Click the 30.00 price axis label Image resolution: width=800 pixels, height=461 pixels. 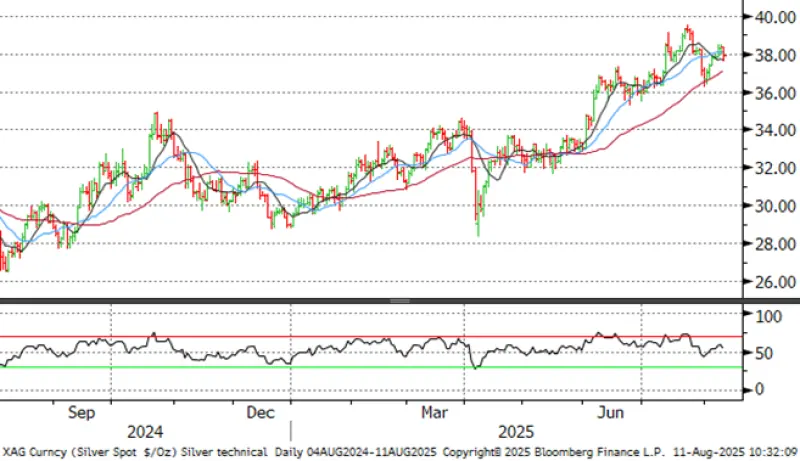[x=775, y=206]
